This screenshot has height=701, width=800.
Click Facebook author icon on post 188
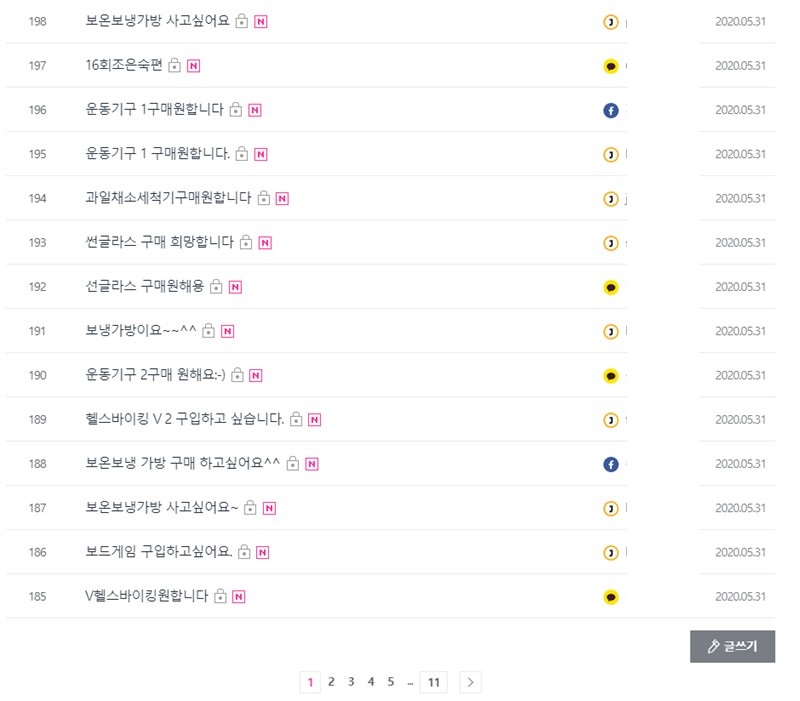tap(611, 464)
